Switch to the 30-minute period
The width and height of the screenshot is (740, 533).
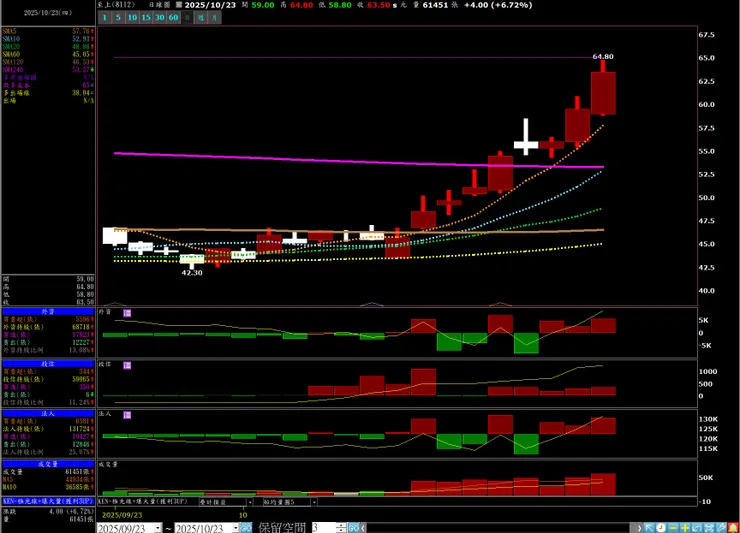[160, 17]
